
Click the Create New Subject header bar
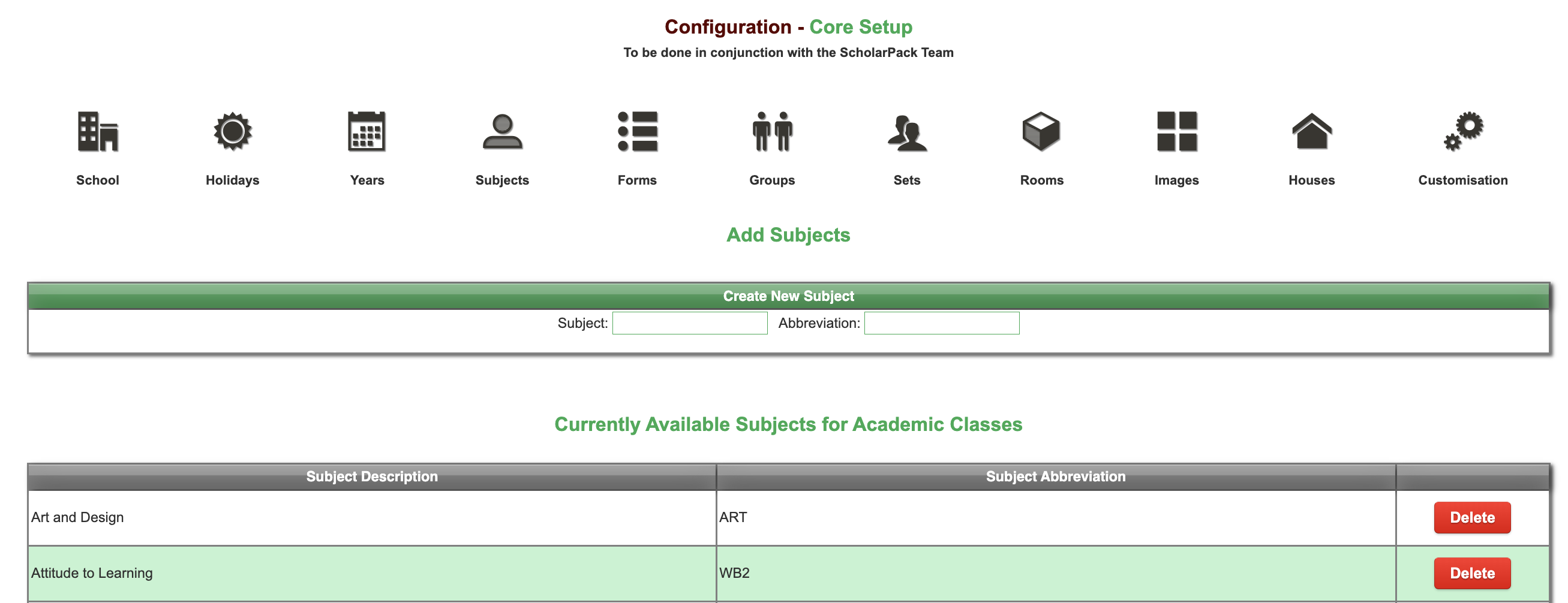click(788, 296)
